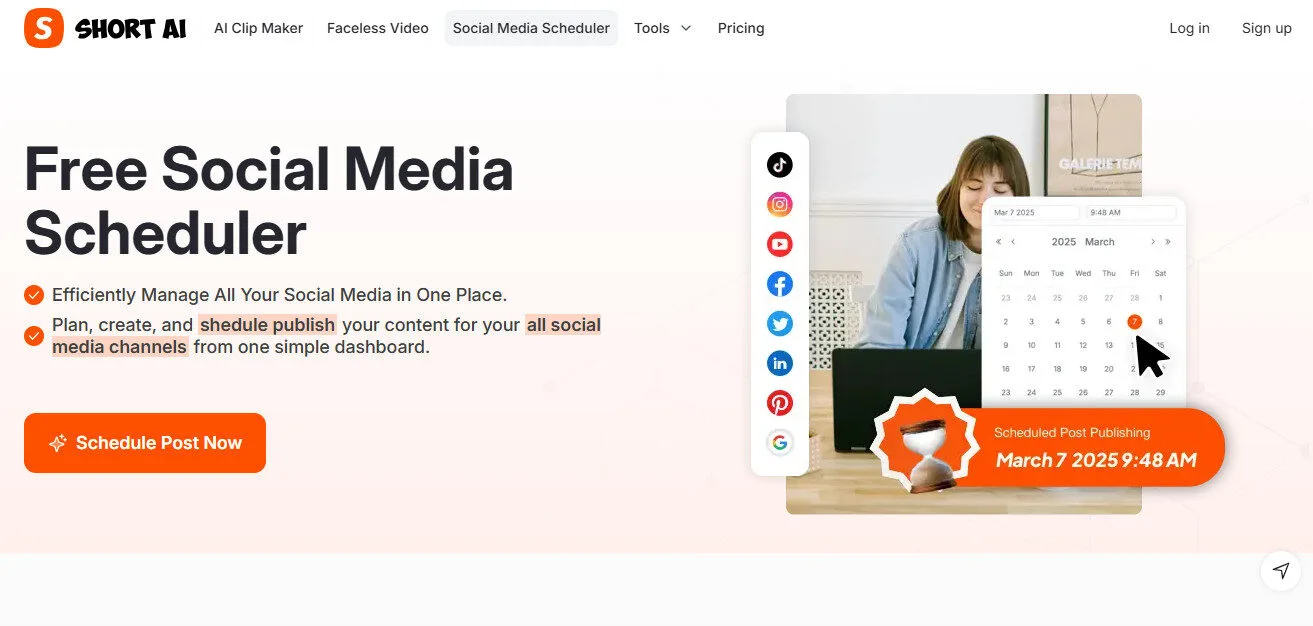Select the Google Business channel icon
The image size is (1313, 626).
780,441
